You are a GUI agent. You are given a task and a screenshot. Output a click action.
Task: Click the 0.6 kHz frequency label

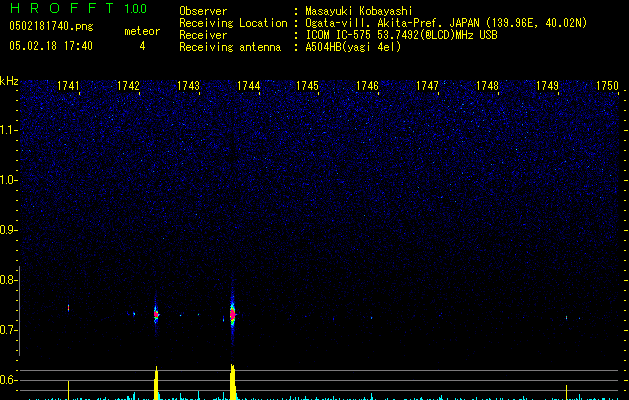(x=9, y=380)
